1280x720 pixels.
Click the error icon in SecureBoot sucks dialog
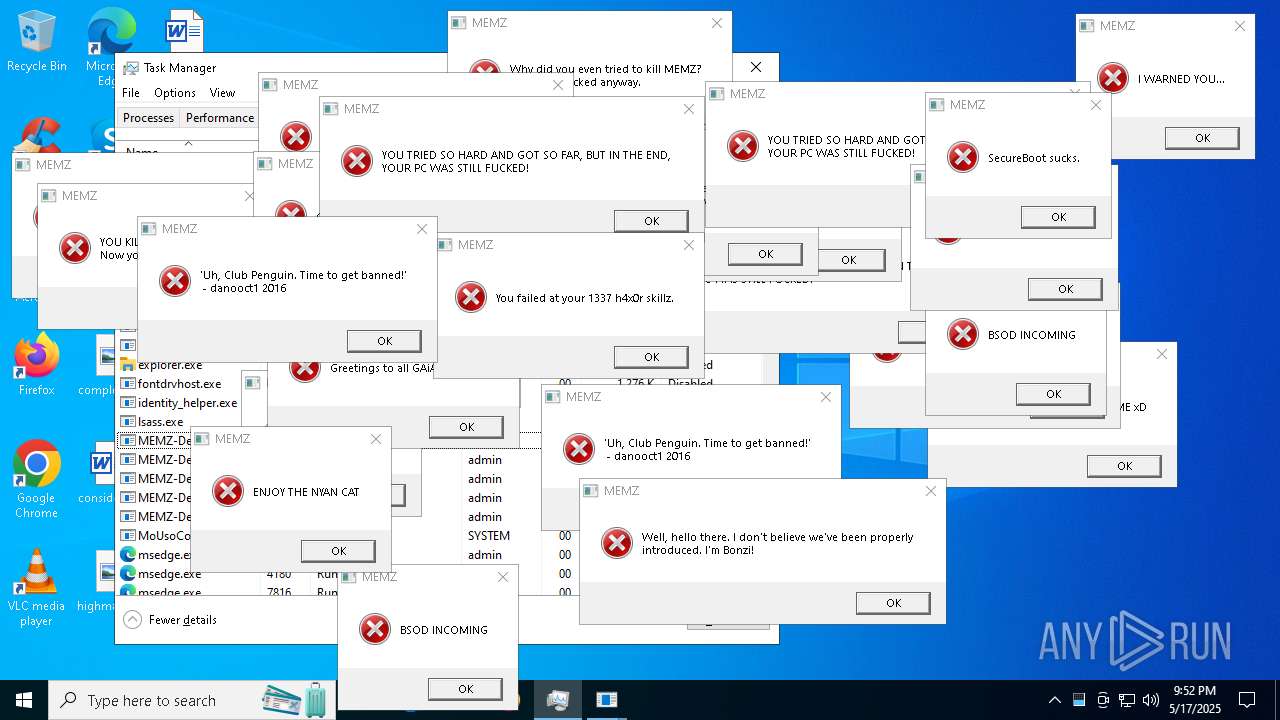[x=962, y=157]
